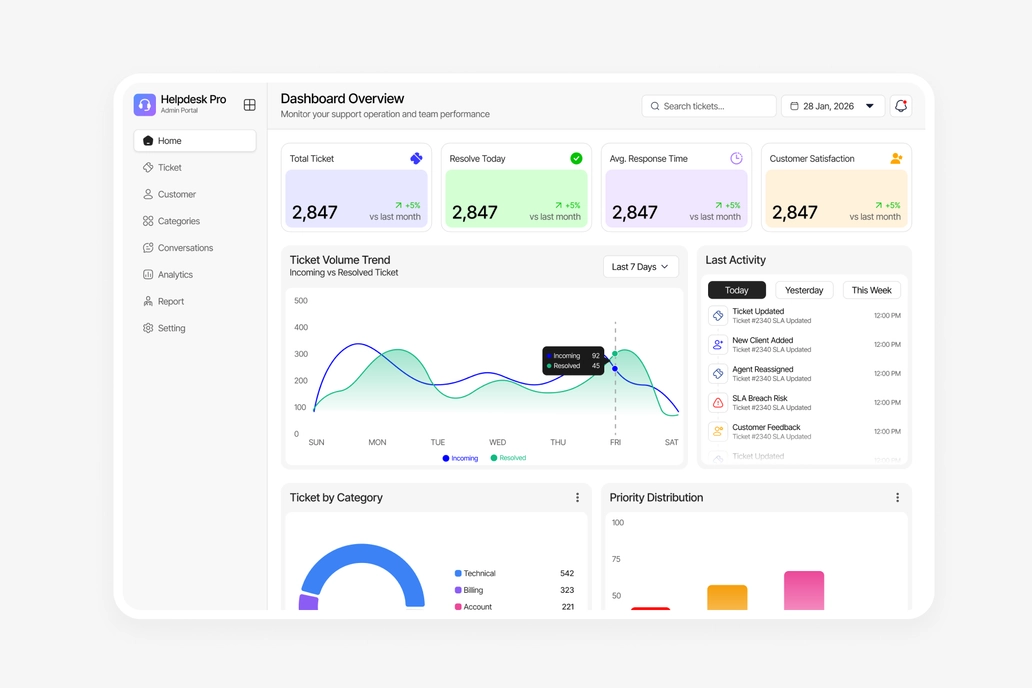Click the orange bar in Priority Distribution
Image resolution: width=1032 pixels, height=688 pixels.
click(x=727, y=597)
